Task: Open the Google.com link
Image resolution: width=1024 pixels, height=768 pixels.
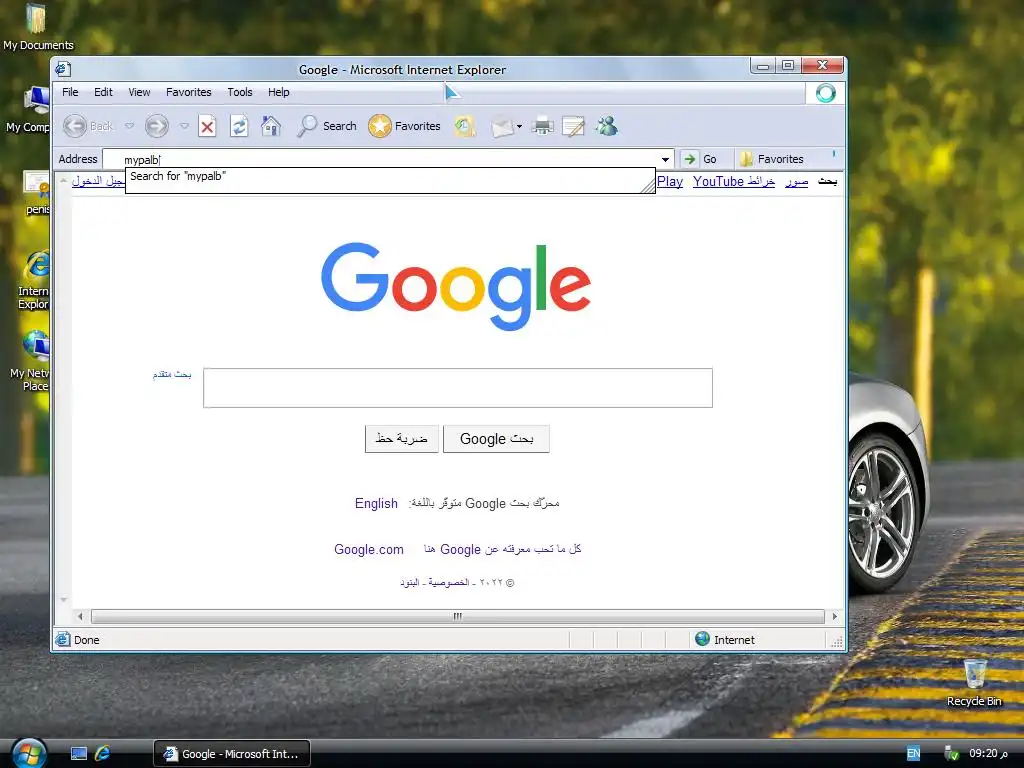Action: 369,549
